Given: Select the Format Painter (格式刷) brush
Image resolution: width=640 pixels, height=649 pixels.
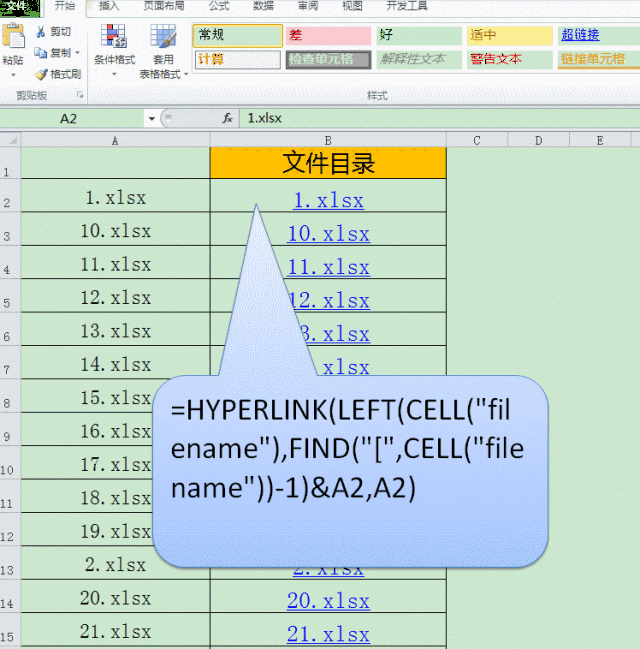Looking at the screenshot, I should [41, 74].
